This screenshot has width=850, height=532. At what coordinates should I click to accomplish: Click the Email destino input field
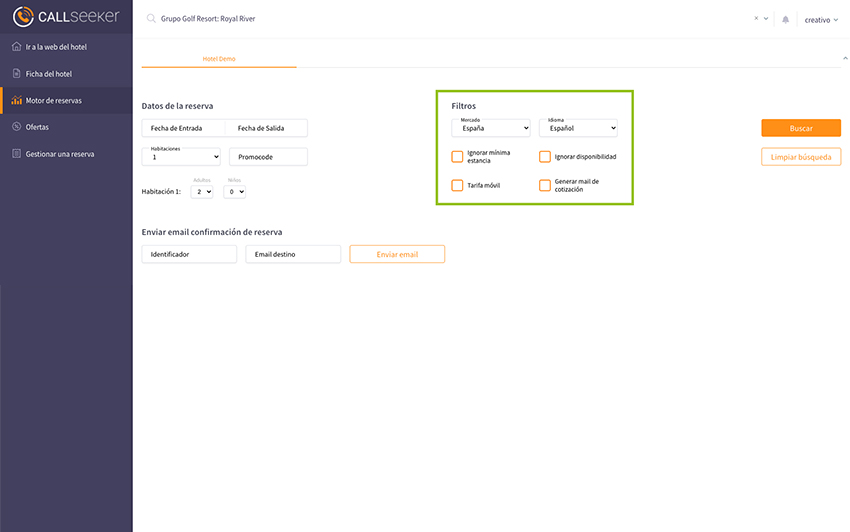(293, 254)
